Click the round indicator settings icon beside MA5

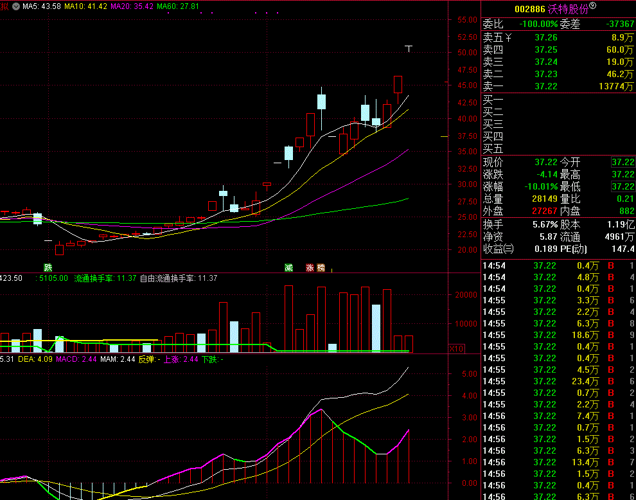pyautogui.click(x=16, y=6)
